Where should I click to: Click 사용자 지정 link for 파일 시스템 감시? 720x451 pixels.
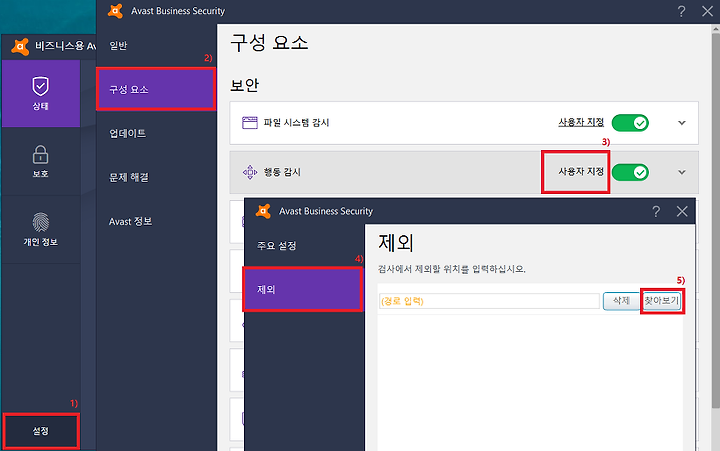tap(581, 122)
